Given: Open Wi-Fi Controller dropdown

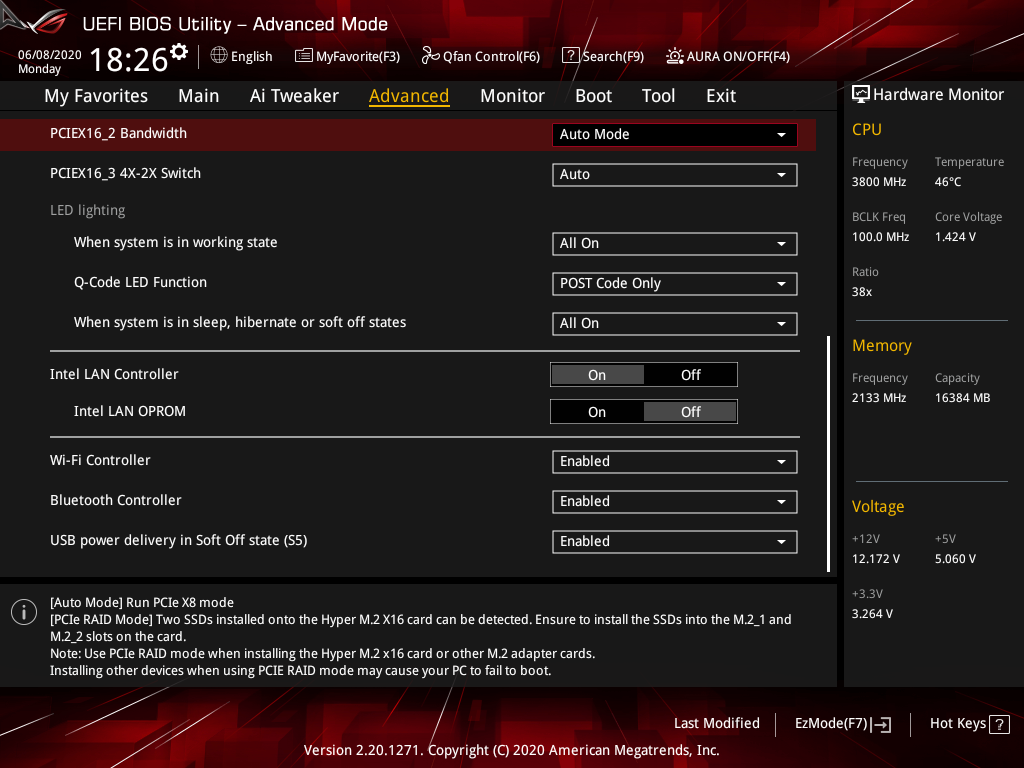Looking at the screenshot, I should 675,462.
